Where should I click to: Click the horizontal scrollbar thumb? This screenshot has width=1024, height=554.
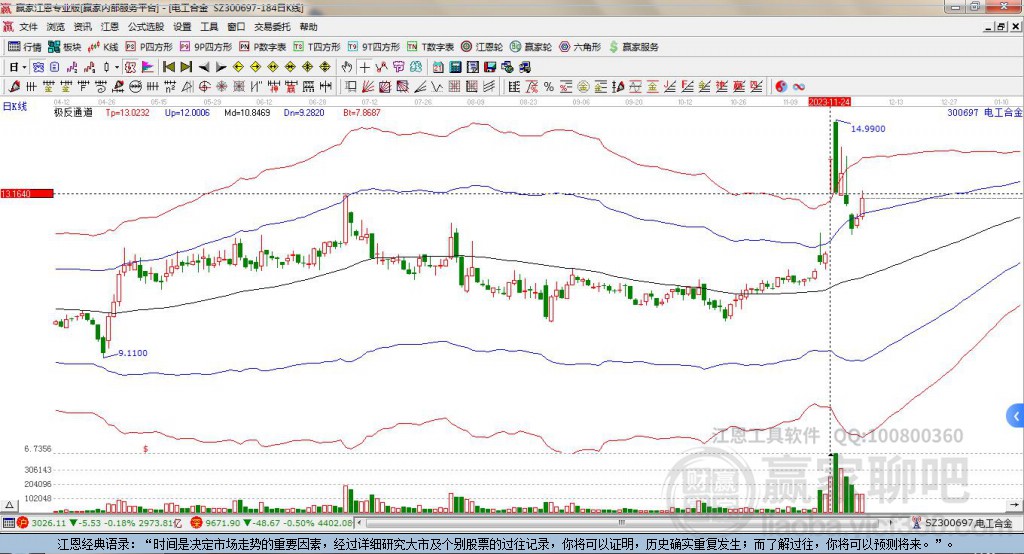pos(622,523)
